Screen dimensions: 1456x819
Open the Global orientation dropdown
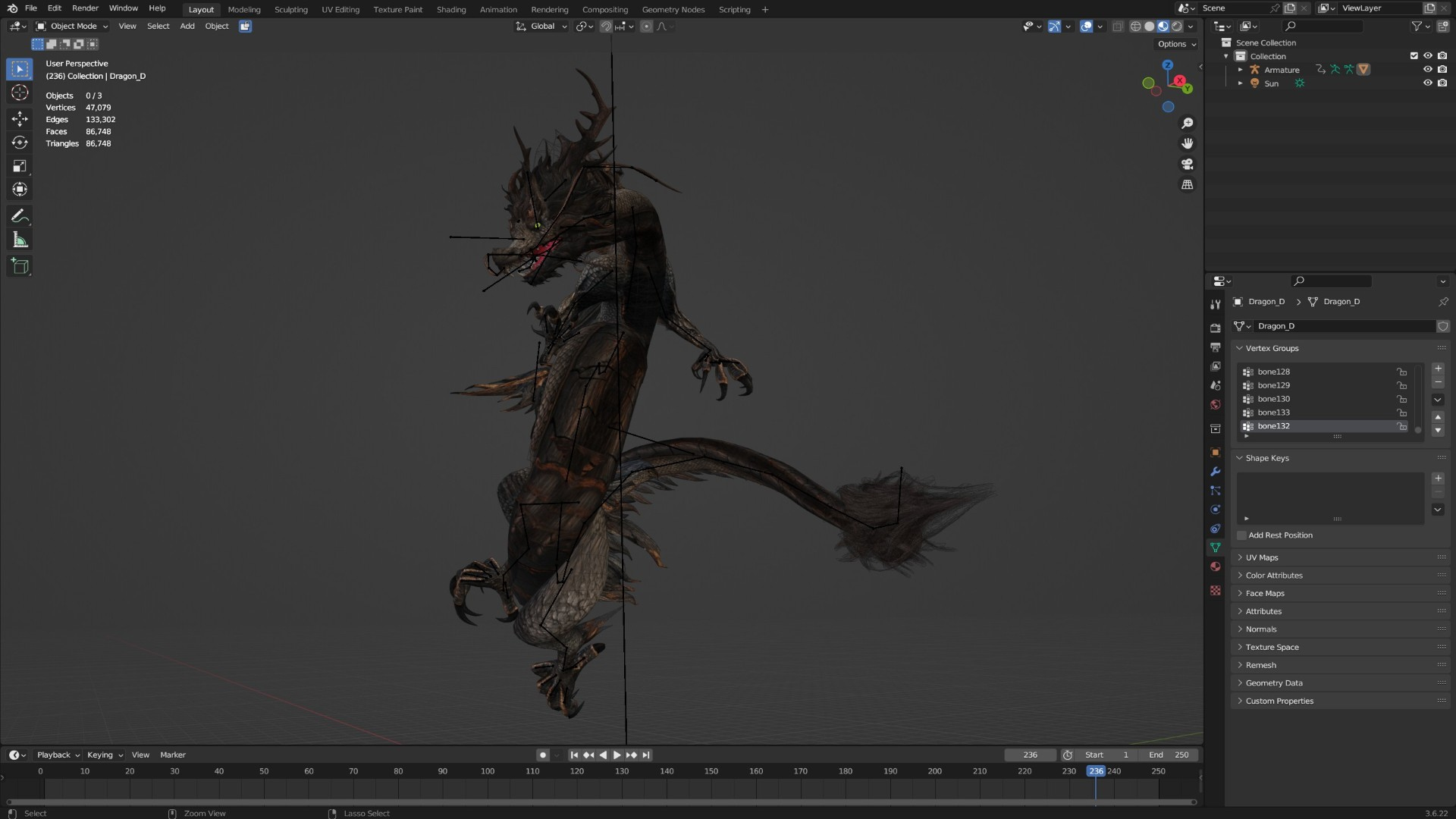[541, 26]
